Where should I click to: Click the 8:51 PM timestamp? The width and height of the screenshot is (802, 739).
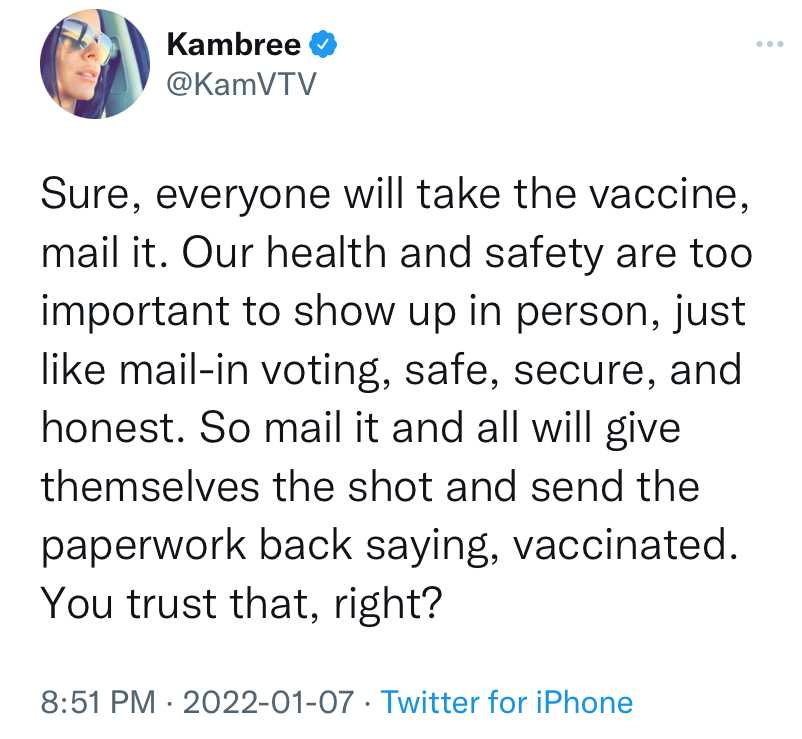tap(98, 702)
